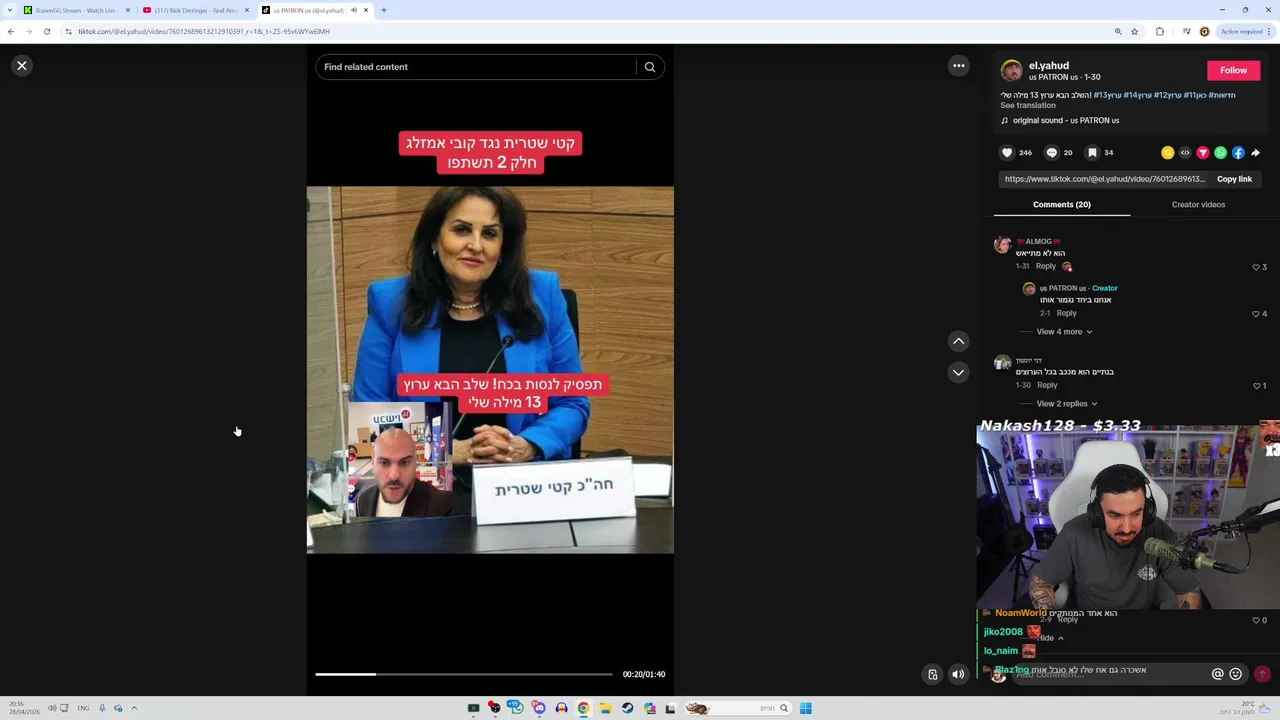Like the ALMOG comment heart

(x=1256, y=267)
